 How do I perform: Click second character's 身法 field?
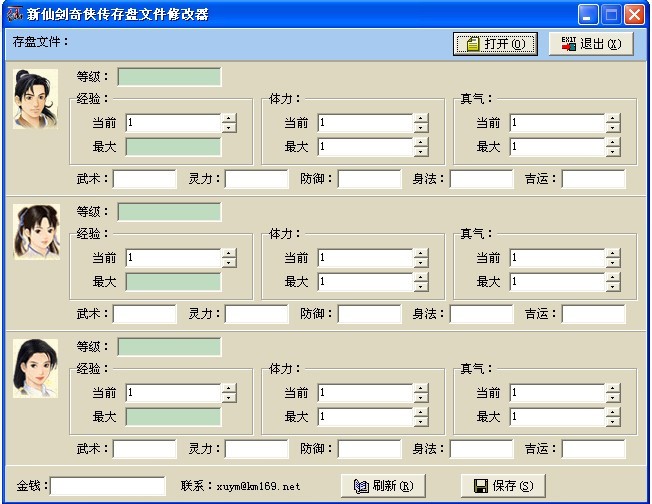tap(482, 314)
